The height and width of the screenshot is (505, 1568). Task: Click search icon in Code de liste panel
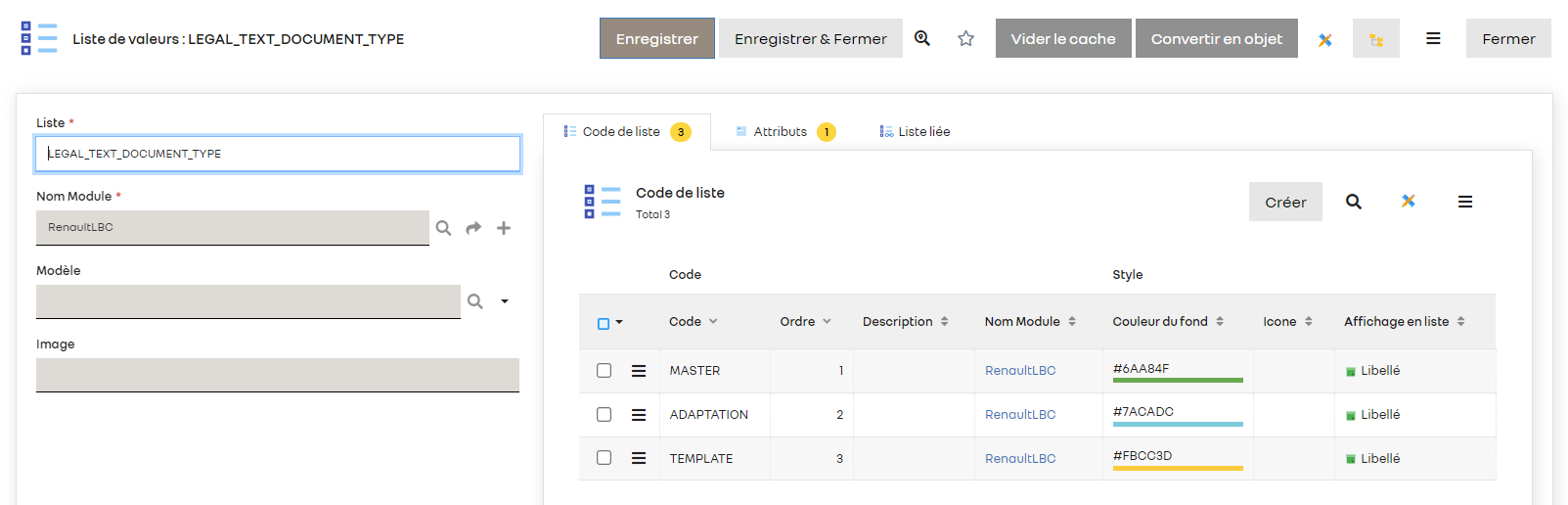pos(1353,202)
